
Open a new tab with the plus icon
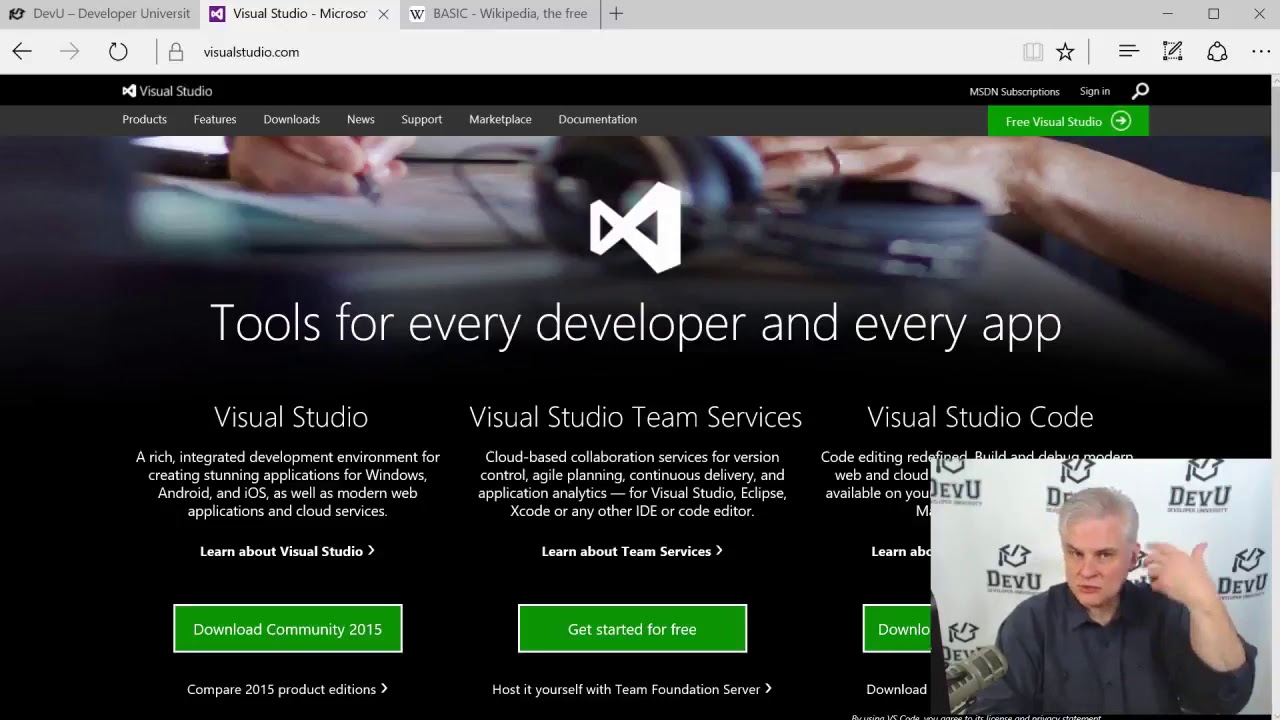coord(616,14)
